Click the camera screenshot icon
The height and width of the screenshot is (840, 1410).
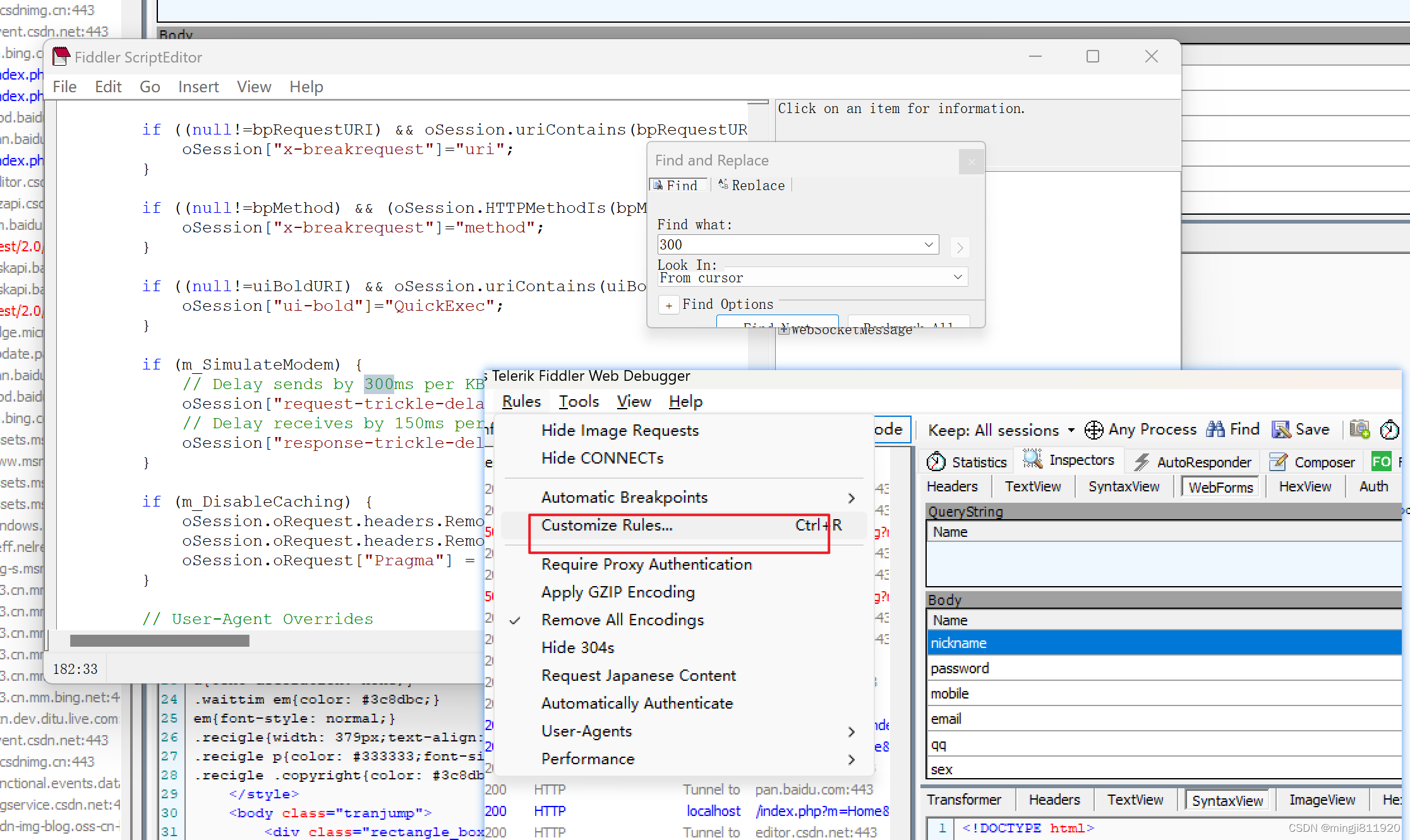coord(1359,429)
